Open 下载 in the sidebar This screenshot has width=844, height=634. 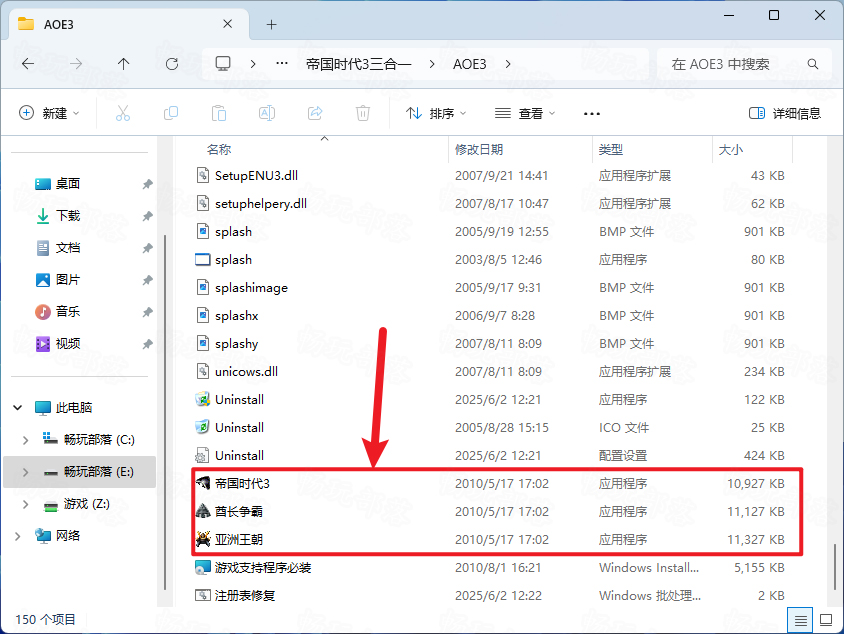coord(68,216)
